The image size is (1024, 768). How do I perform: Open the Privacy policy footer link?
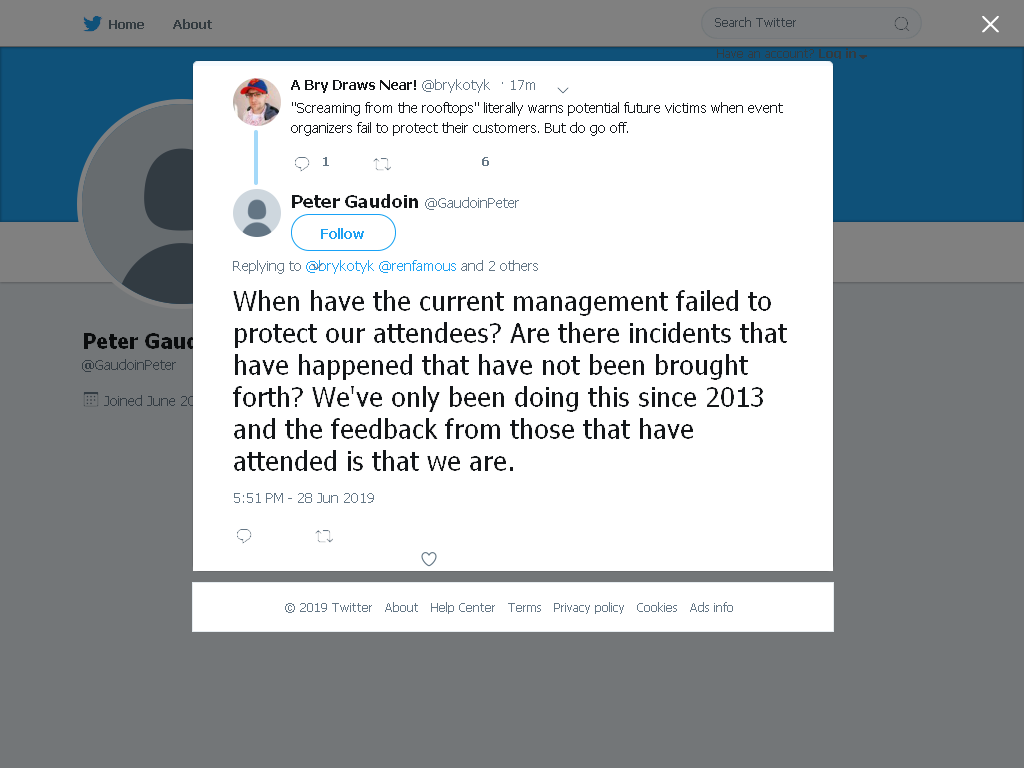(588, 607)
